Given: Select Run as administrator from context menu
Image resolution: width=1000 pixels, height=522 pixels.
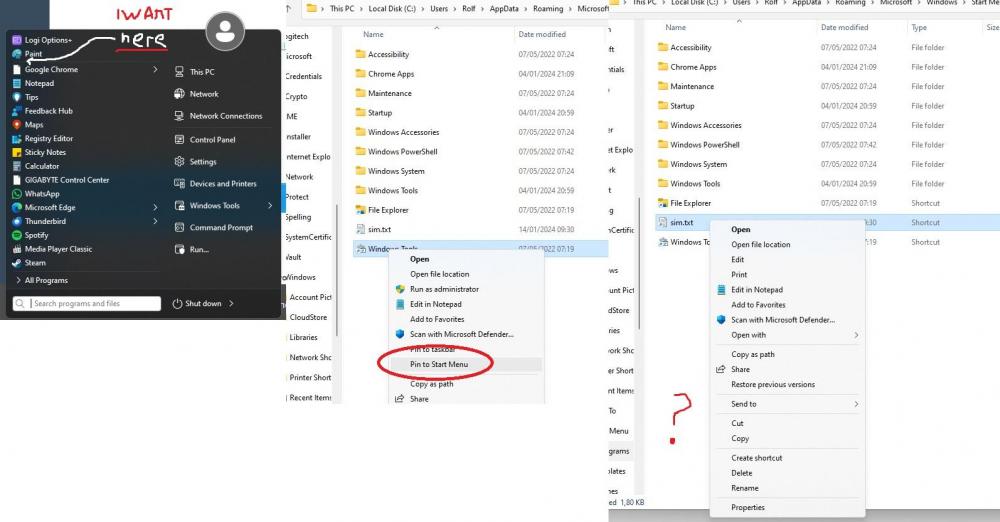Looking at the screenshot, I should point(444,289).
